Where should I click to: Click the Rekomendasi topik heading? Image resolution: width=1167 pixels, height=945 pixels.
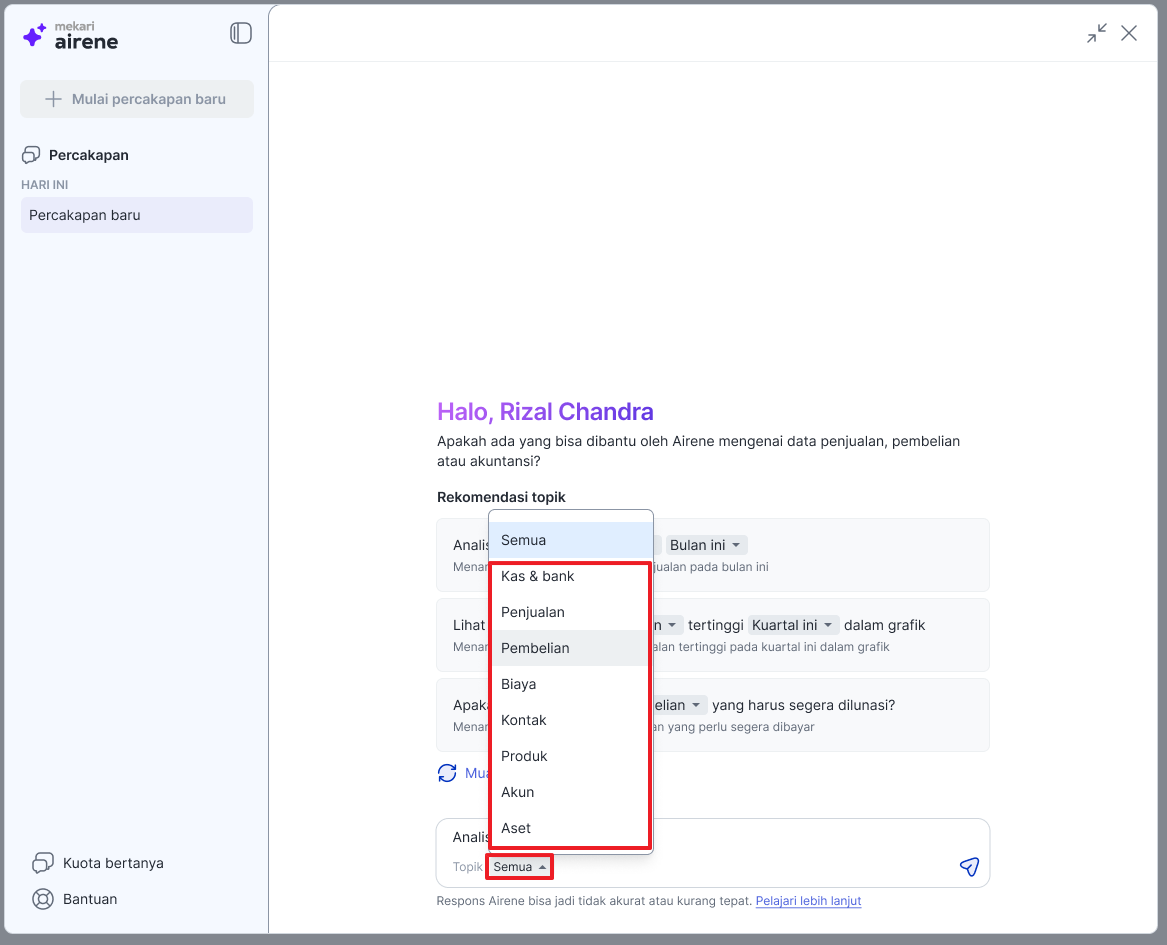501,497
